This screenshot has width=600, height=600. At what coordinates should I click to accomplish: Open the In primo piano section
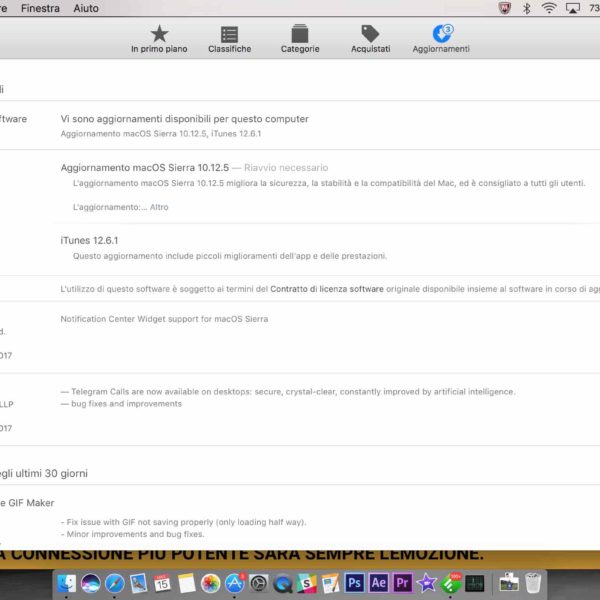point(159,39)
